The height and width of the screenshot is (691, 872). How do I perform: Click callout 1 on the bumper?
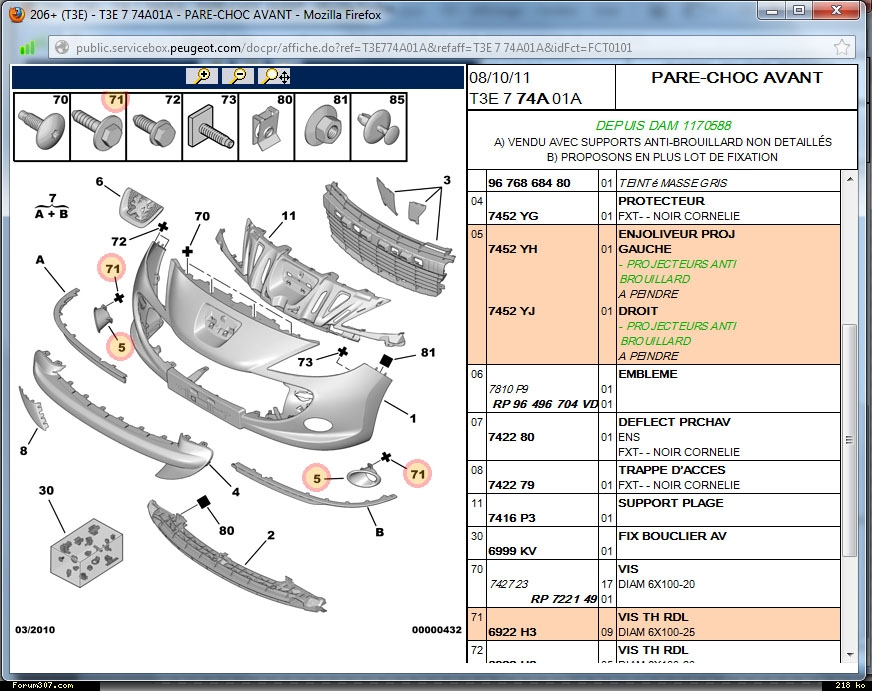(413, 418)
